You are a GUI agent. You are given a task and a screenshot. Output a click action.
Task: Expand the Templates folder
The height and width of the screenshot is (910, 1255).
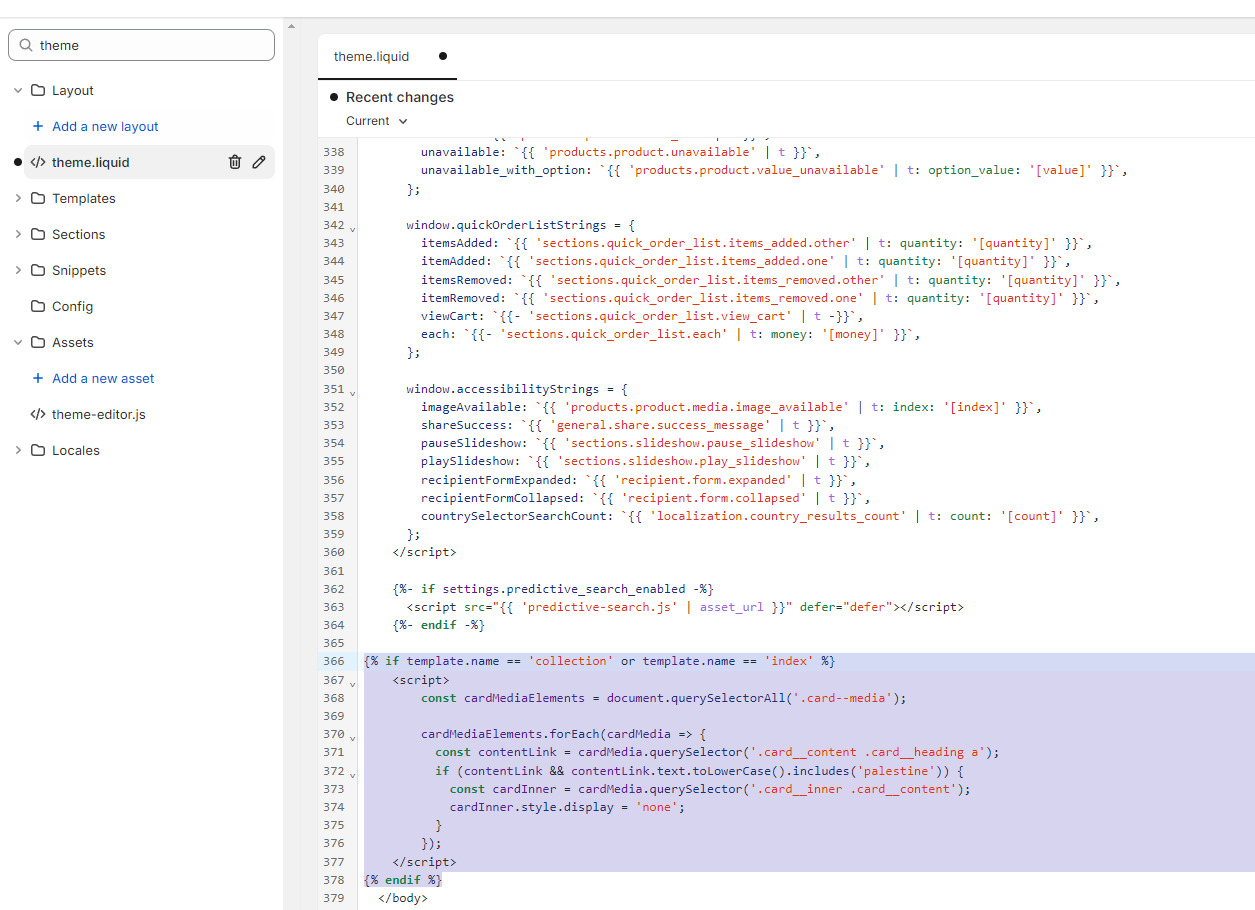18,198
